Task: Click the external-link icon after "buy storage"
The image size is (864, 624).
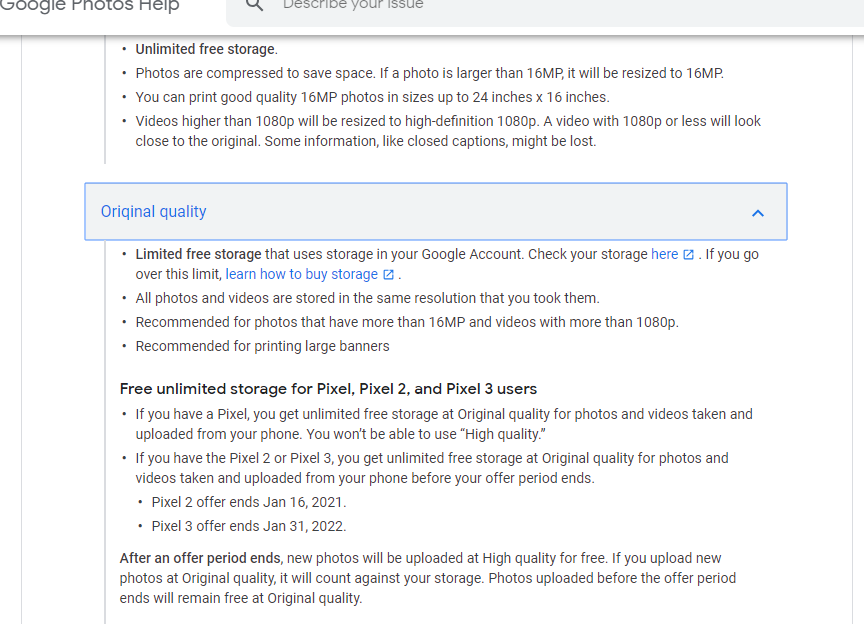Action: (x=388, y=275)
